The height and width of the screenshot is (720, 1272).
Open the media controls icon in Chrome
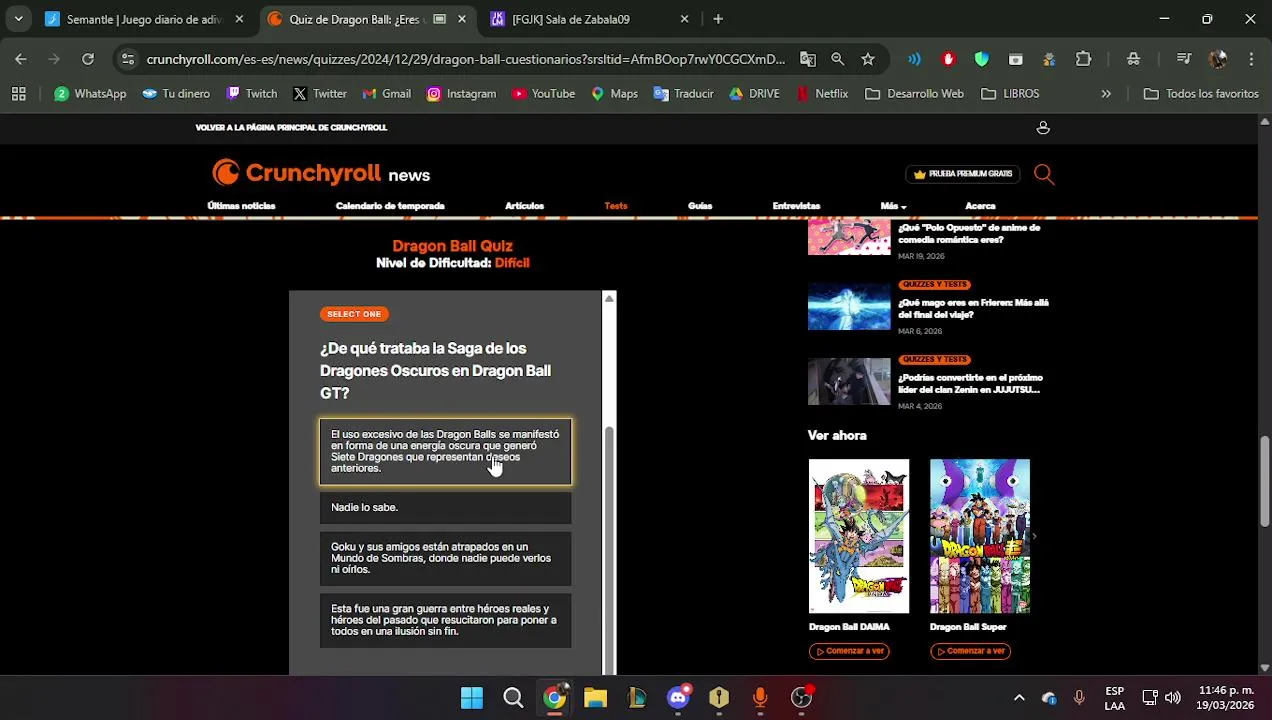1183,59
